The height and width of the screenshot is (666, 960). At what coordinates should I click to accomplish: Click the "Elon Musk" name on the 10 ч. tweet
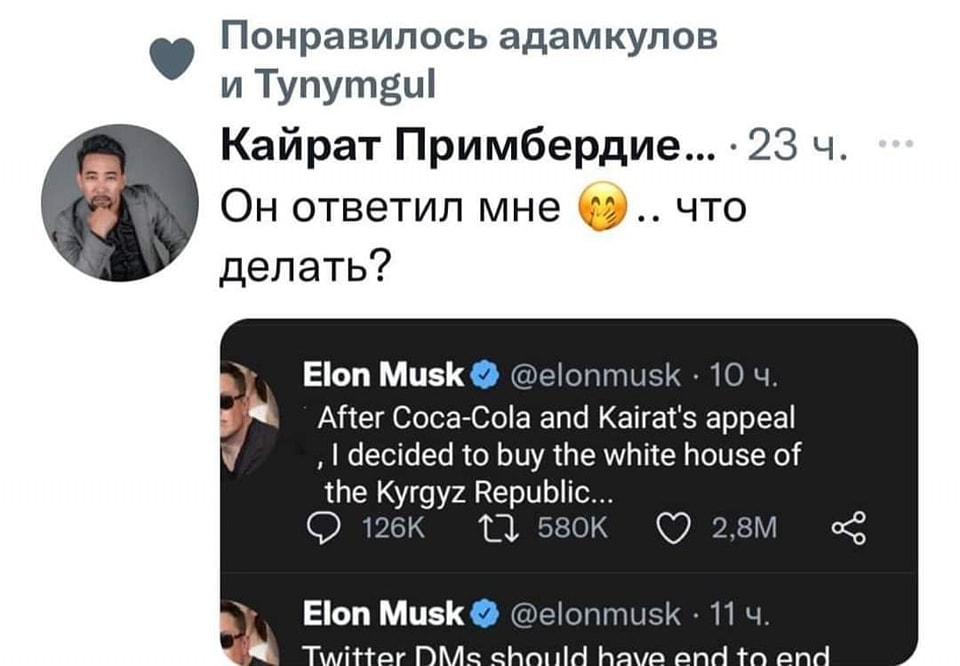coord(383,376)
